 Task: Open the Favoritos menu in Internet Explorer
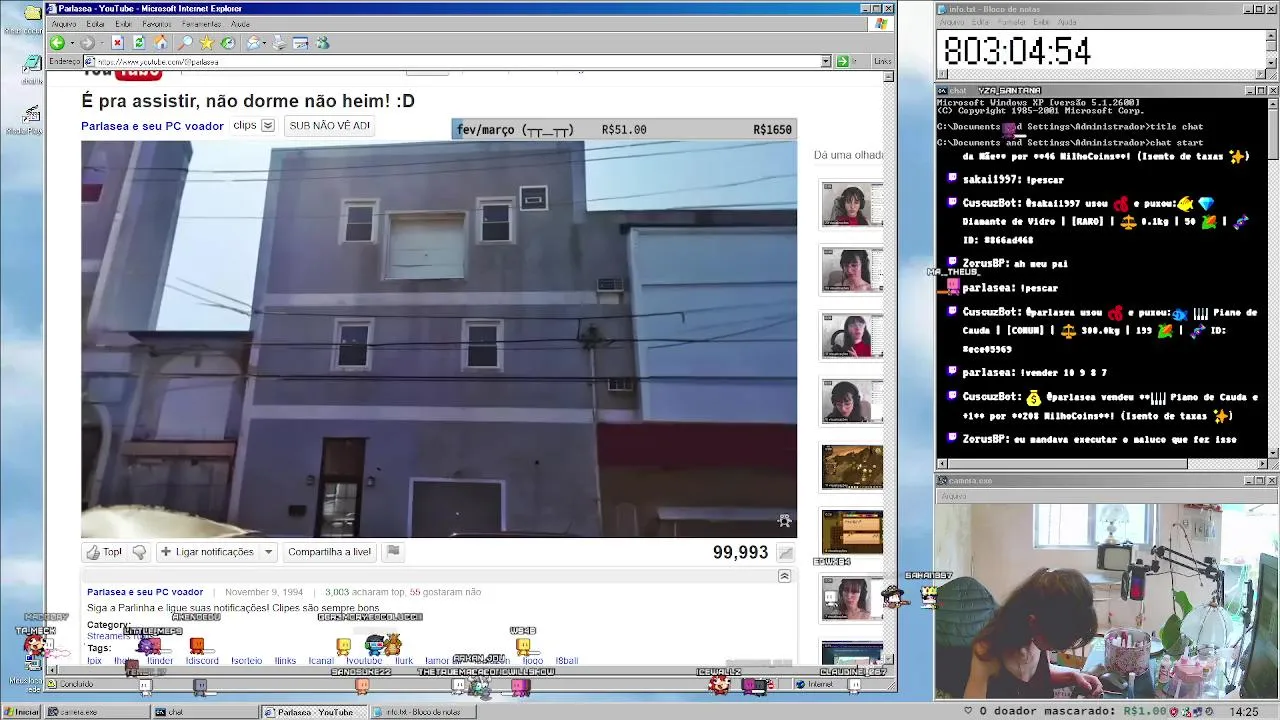156,23
